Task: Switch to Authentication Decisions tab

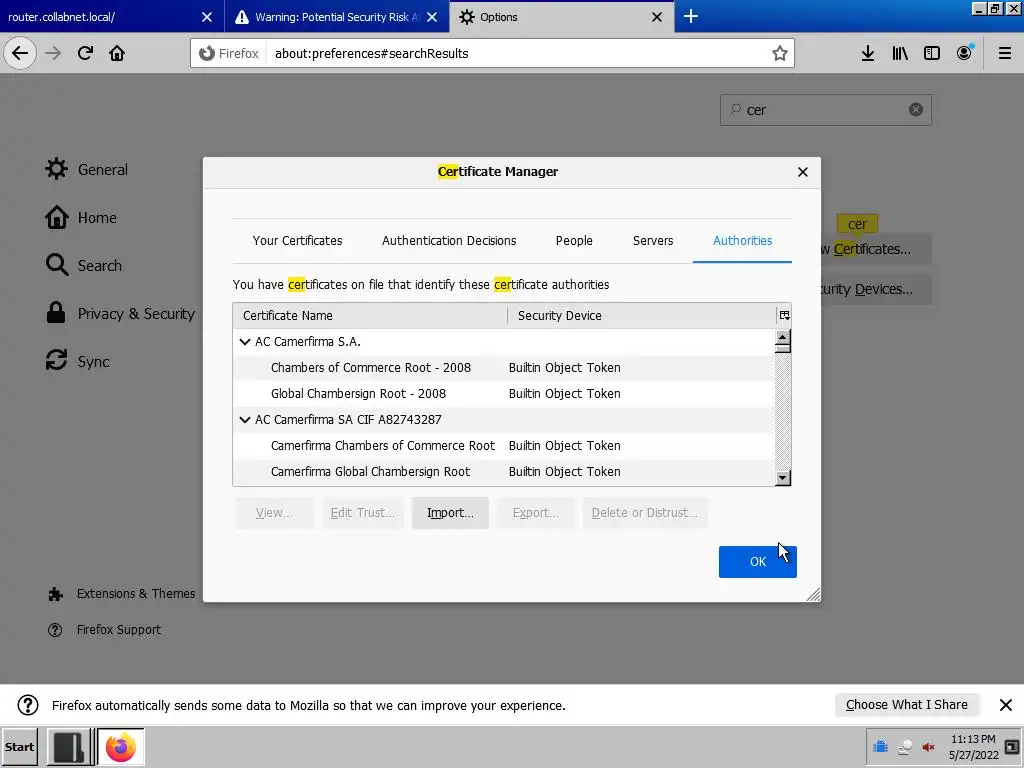Action: [449, 240]
